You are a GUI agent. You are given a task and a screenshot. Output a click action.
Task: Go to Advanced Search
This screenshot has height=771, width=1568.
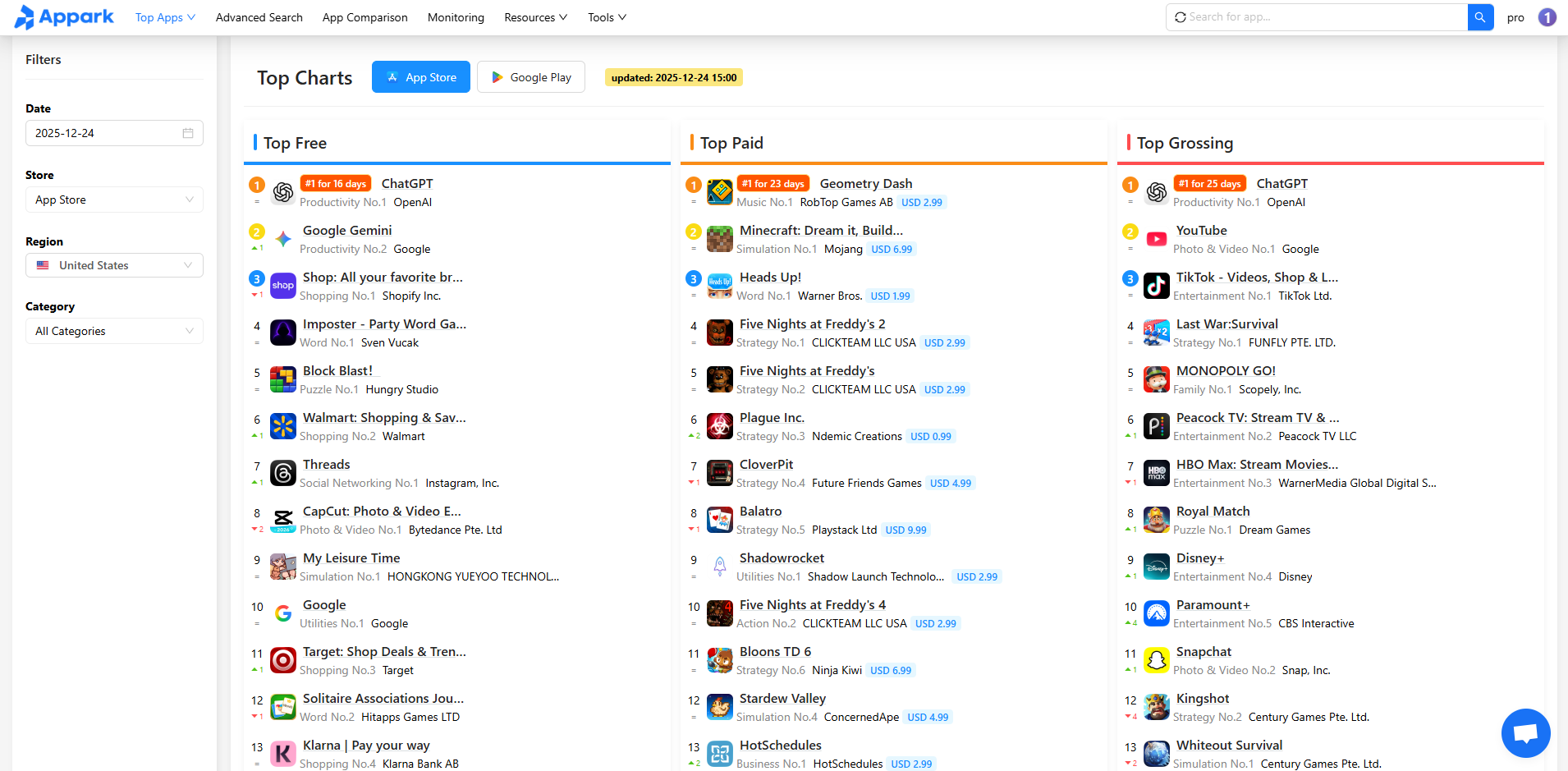(x=259, y=17)
